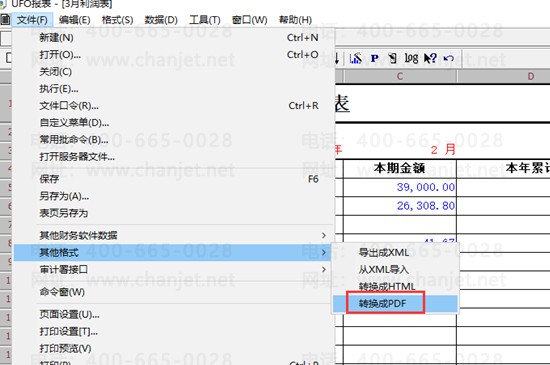Choose 另存为(A)... in File menu
Screen dimensions: 550x365
coord(64,196)
